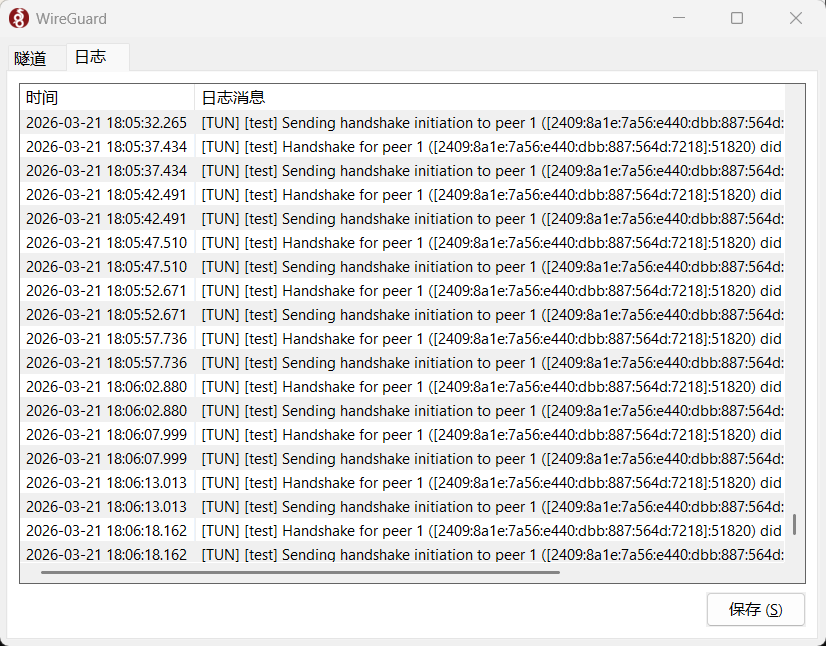The image size is (826, 646).
Task: Select the Handshake entry at 18:06:13.013
Action: point(400,483)
